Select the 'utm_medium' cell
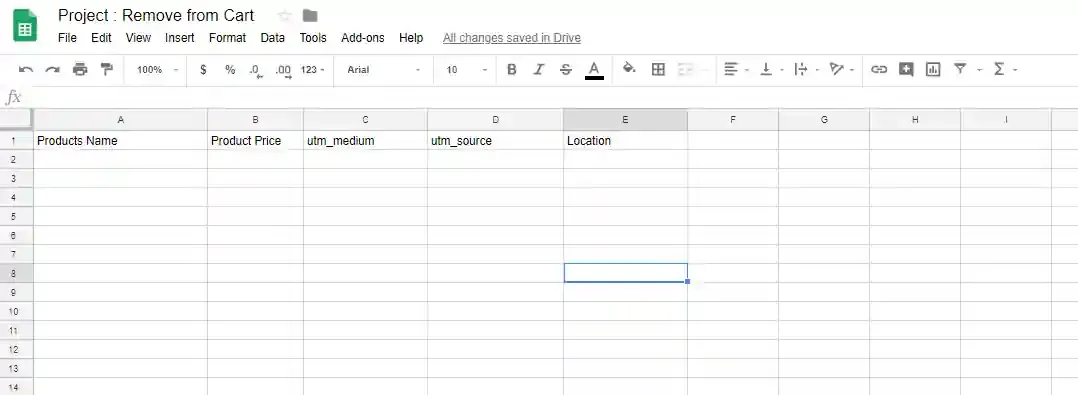Screen dimensions: 1078x395 coord(365,140)
